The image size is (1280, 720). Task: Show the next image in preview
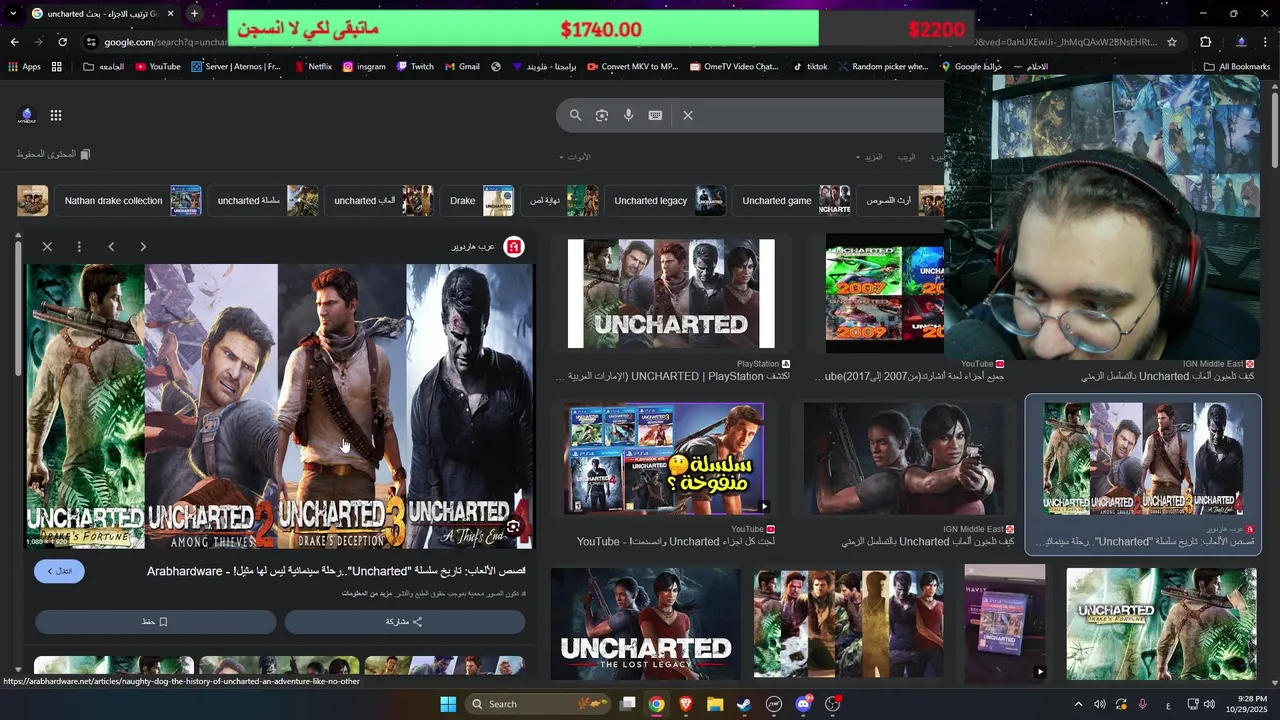(x=143, y=246)
